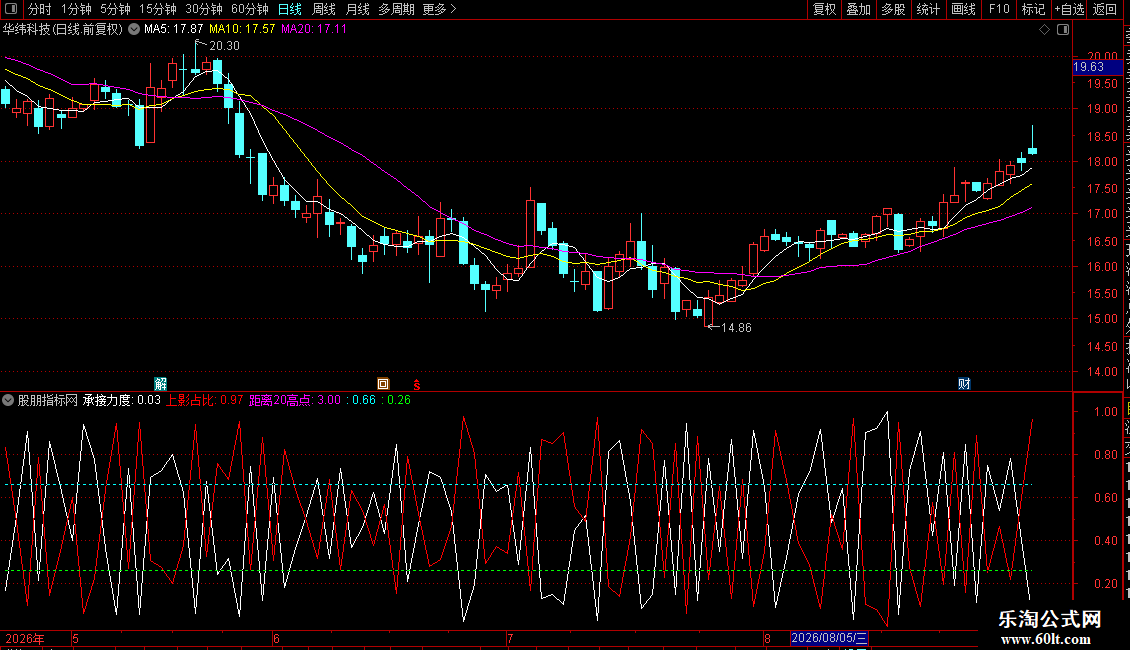
Task: Switch to the 60分钟 period tab
Action: pyautogui.click(x=249, y=9)
